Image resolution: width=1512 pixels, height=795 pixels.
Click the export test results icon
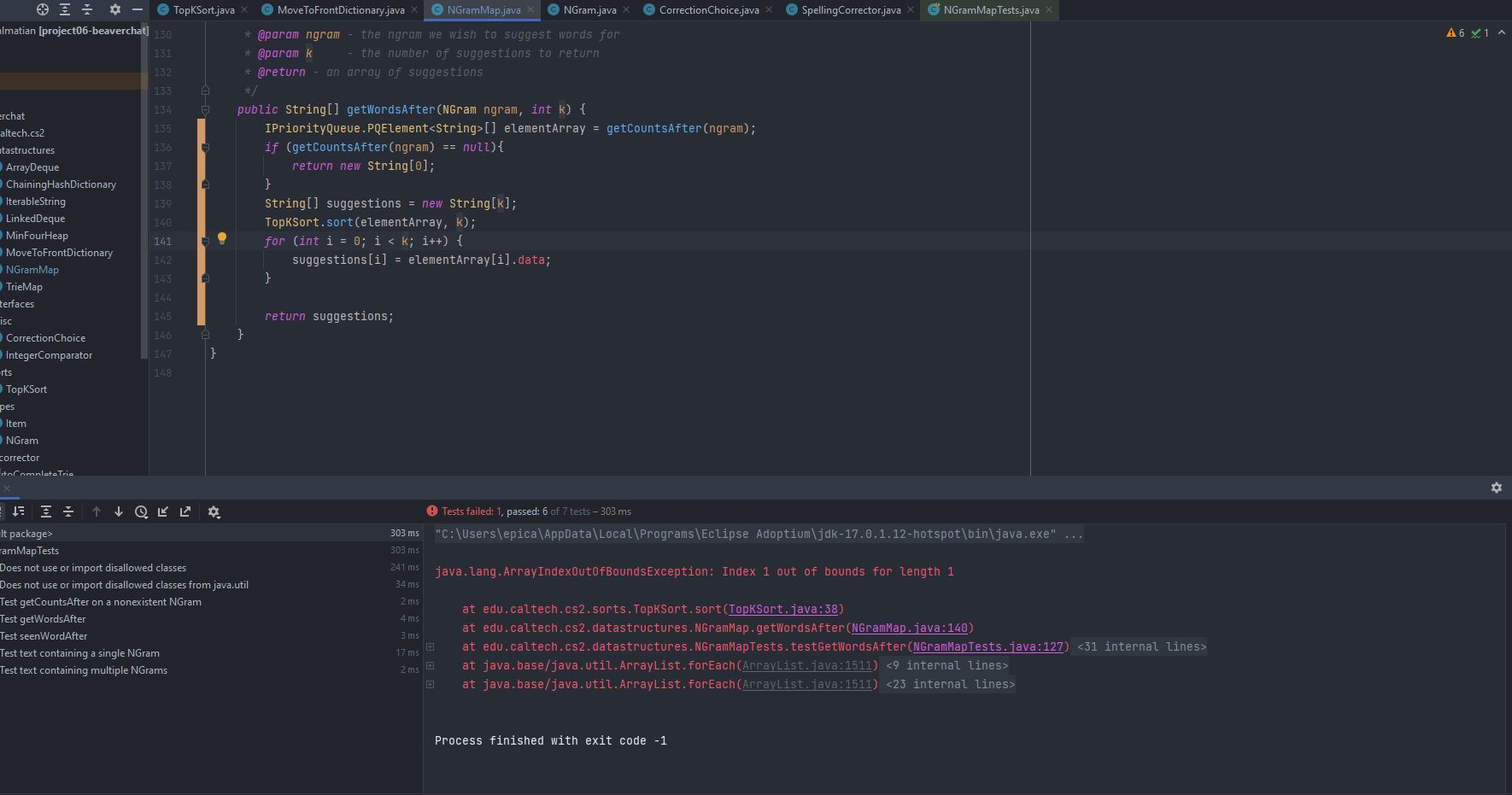pyautogui.click(x=185, y=512)
